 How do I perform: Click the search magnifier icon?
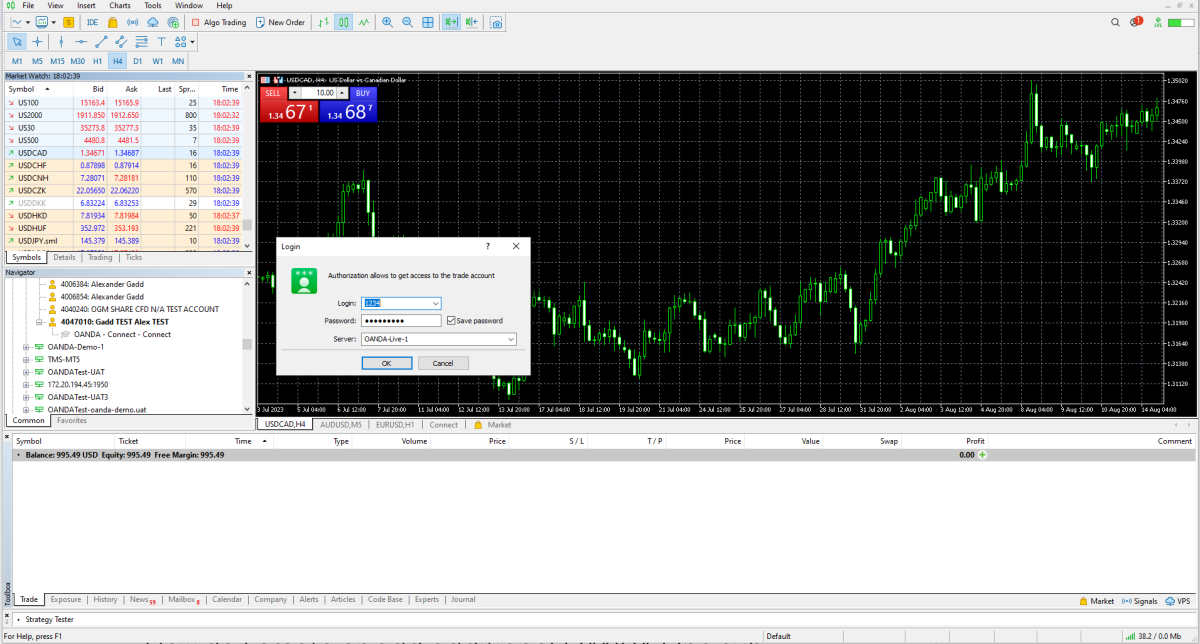click(1116, 22)
